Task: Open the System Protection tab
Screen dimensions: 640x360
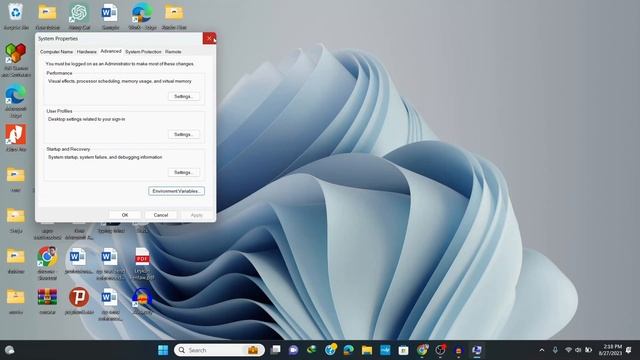Action: pos(143,52)
